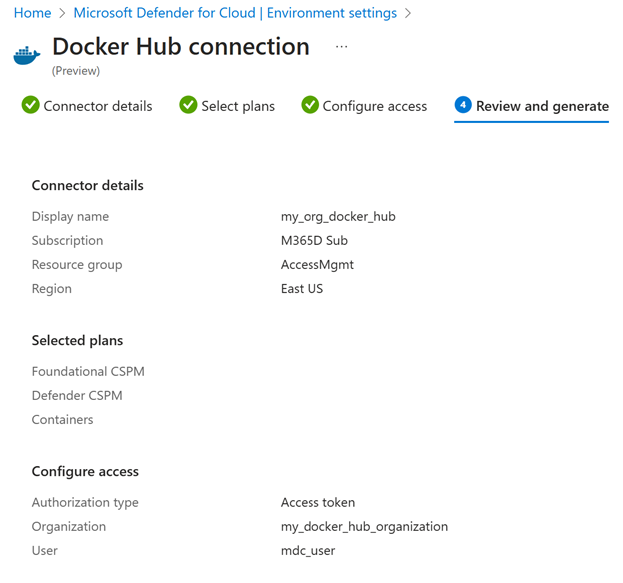623x583 pixels.
Task: Select the my_docker_hub_organization value
Action: pos(364,527)
